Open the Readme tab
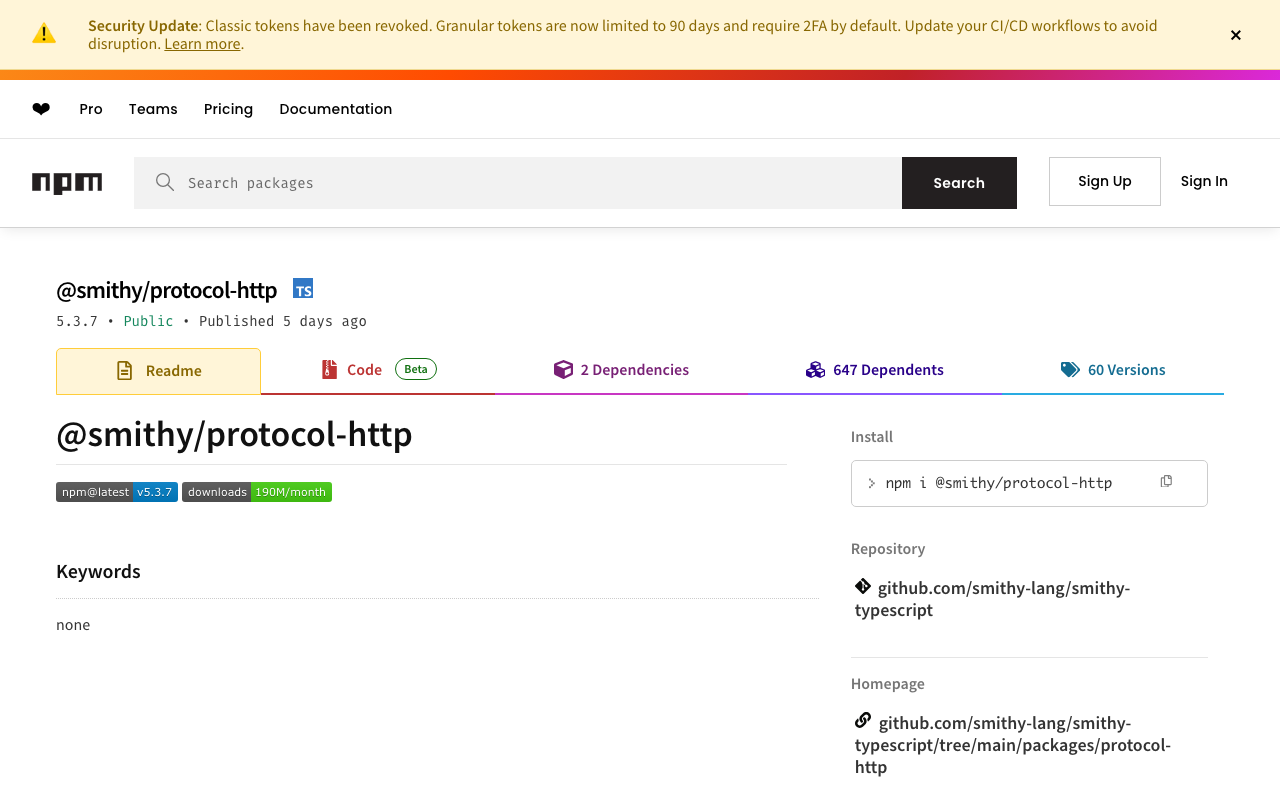1280x800 pixels. 159,371
